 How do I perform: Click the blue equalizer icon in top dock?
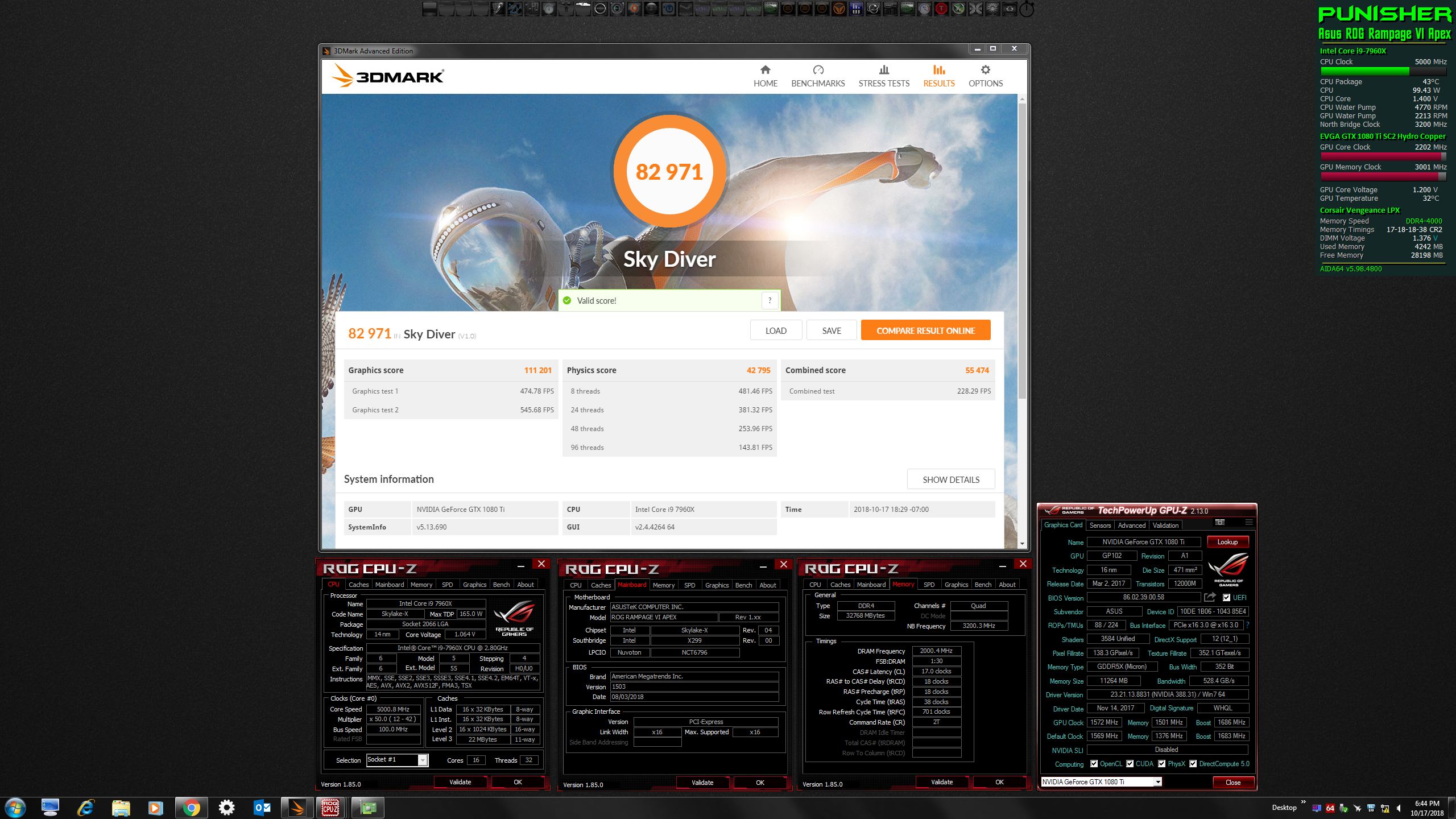tap(857, 9)
